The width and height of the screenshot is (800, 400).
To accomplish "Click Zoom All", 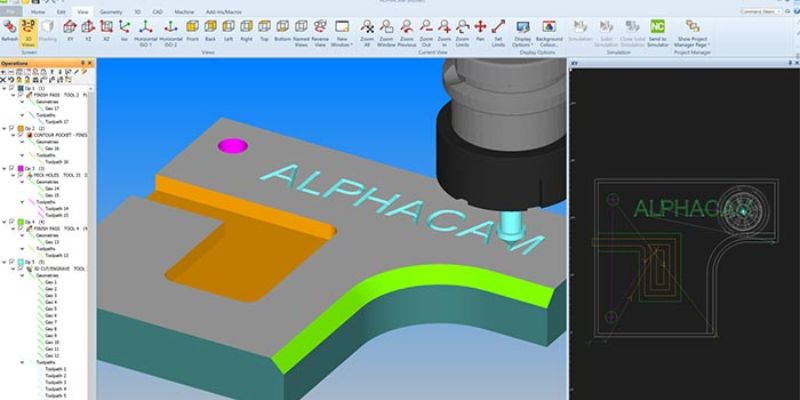I will (x=367, y=33).
